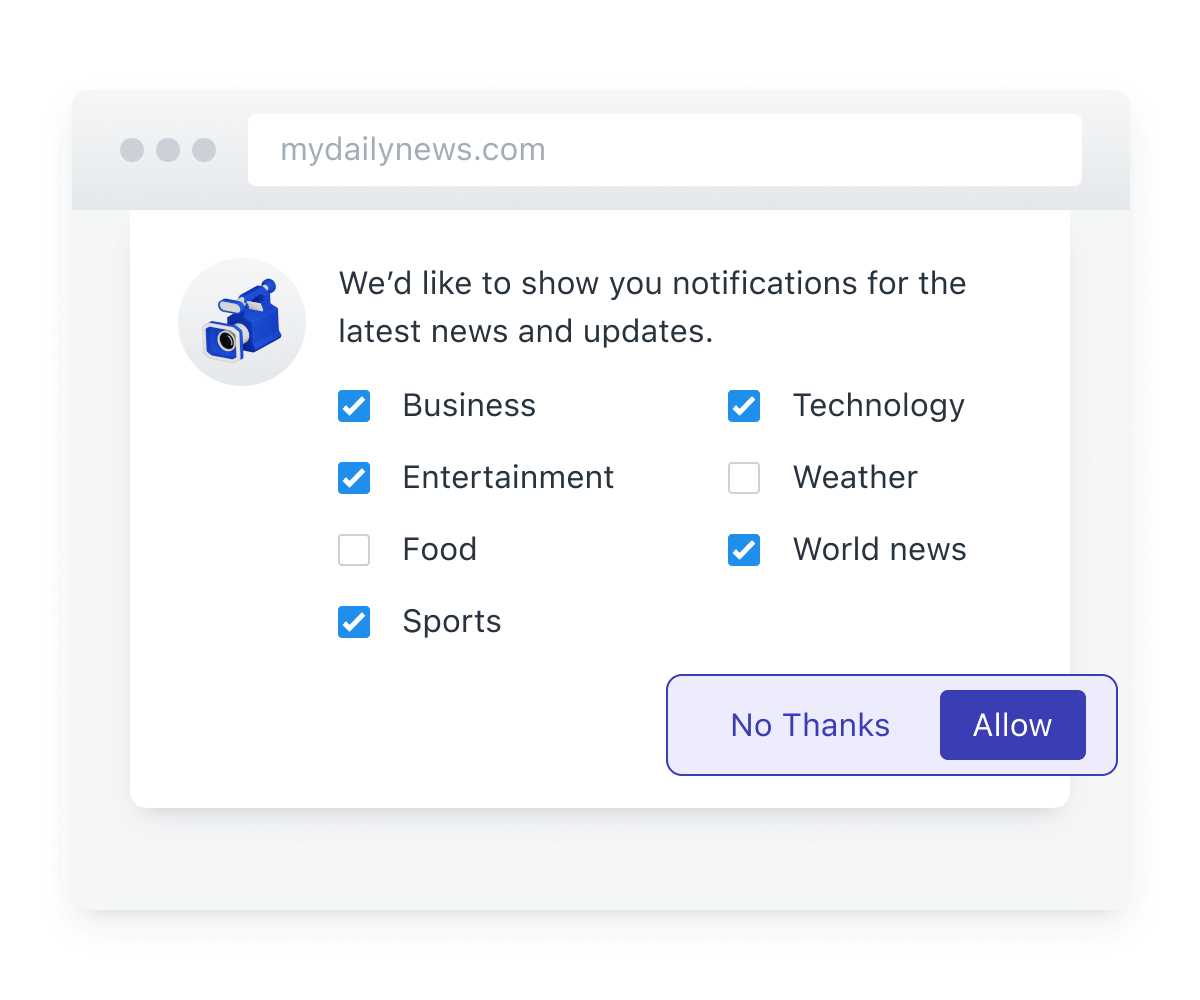The width and height of the screenshot is (1200, 1000).
Task: Enable the Food checkbox
Action: [354, 550]
